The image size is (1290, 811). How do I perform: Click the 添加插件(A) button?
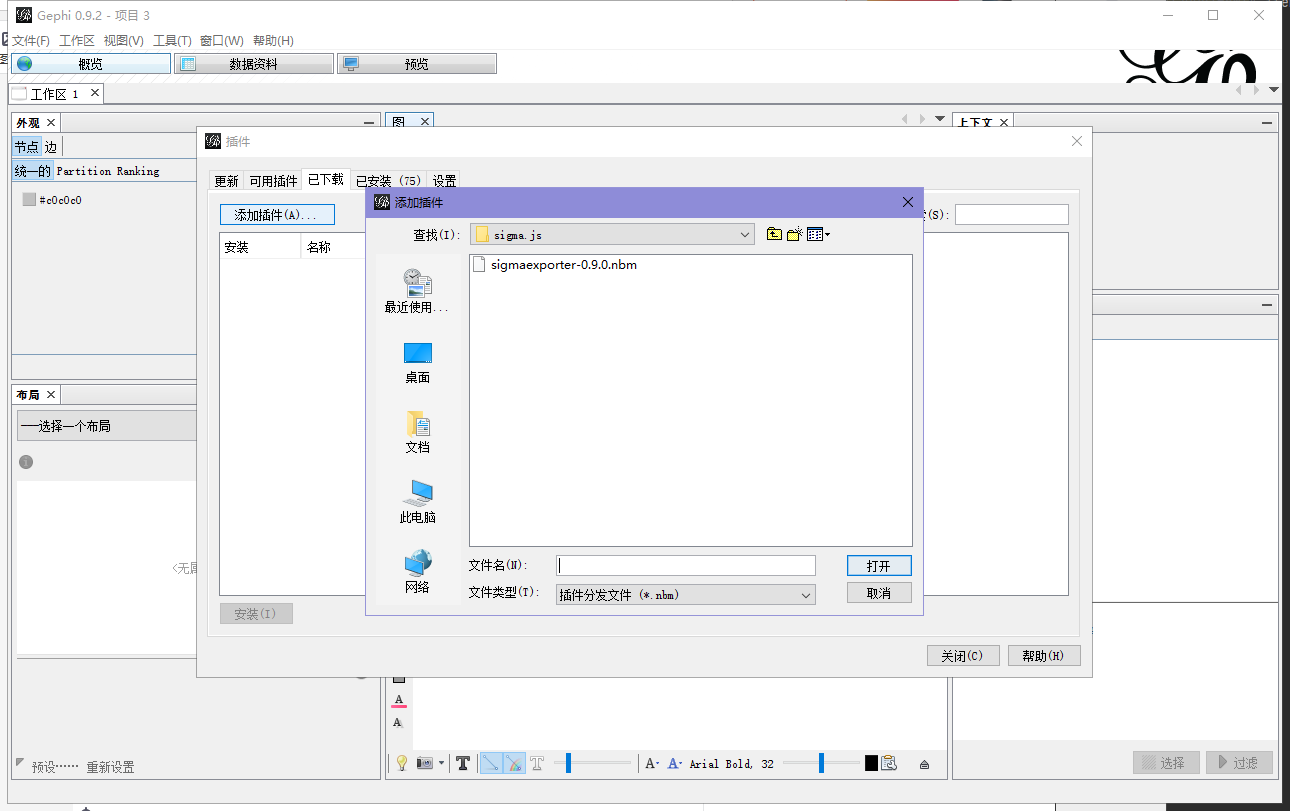point(277,214)
